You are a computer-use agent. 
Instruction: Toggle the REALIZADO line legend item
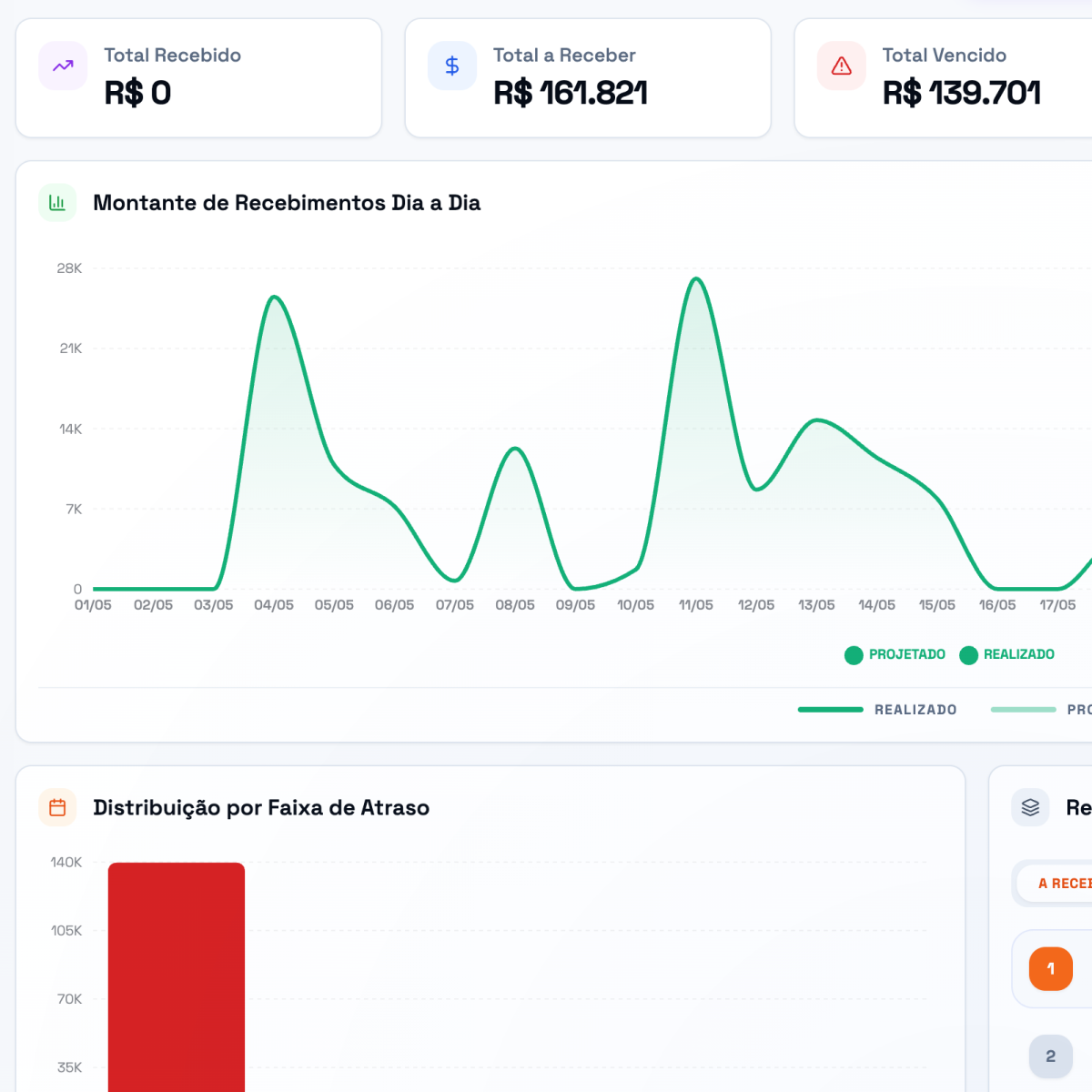point(877,710)
